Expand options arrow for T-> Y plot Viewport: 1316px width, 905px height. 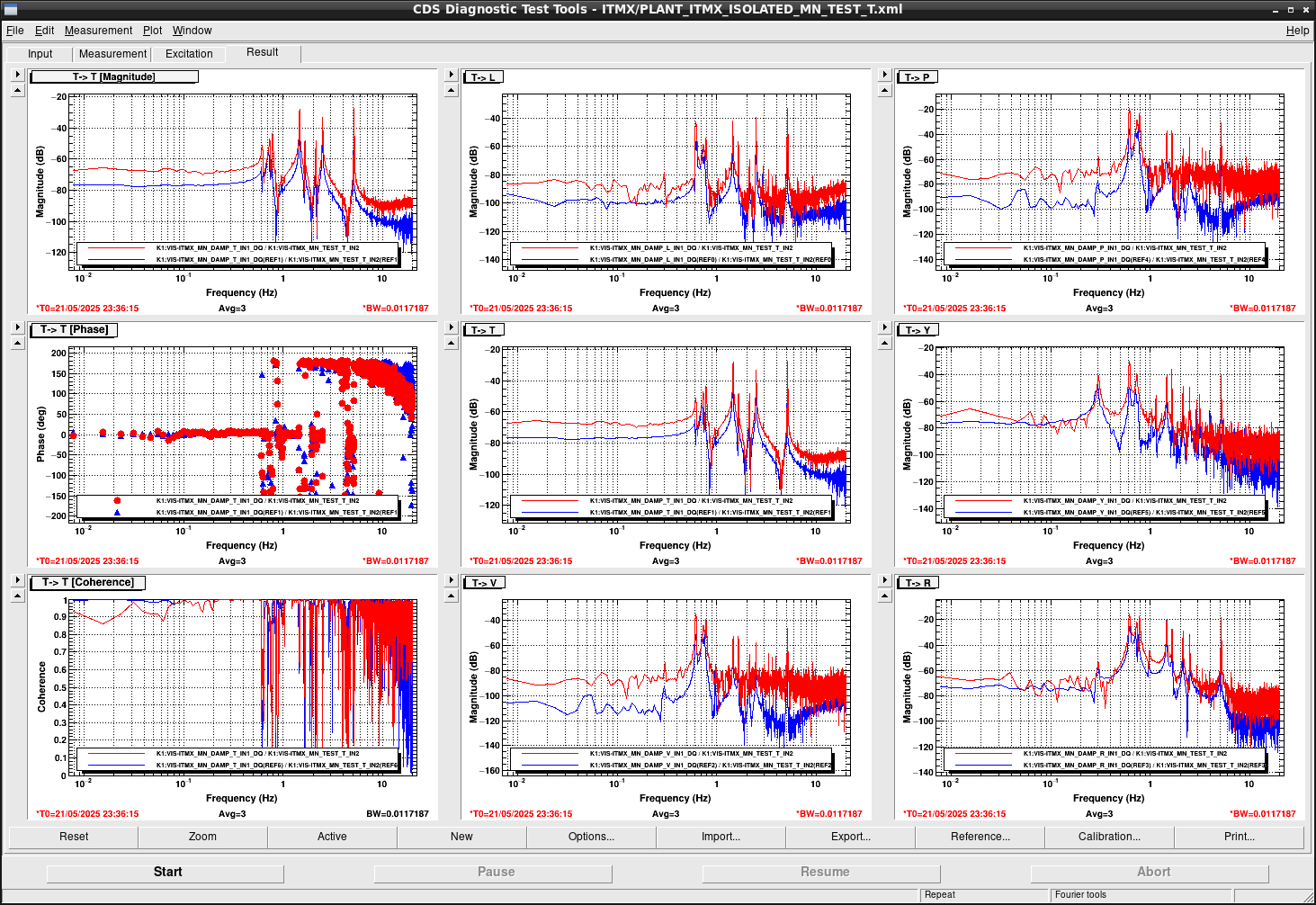point(884,327)
